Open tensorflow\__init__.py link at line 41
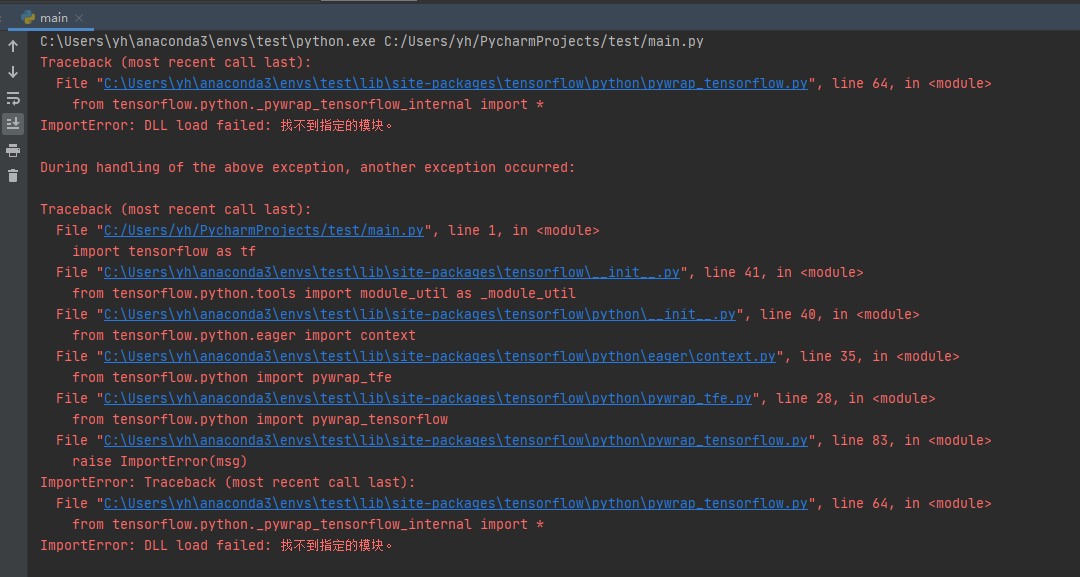Screen dimensions: 1080x577 (391, 273)
